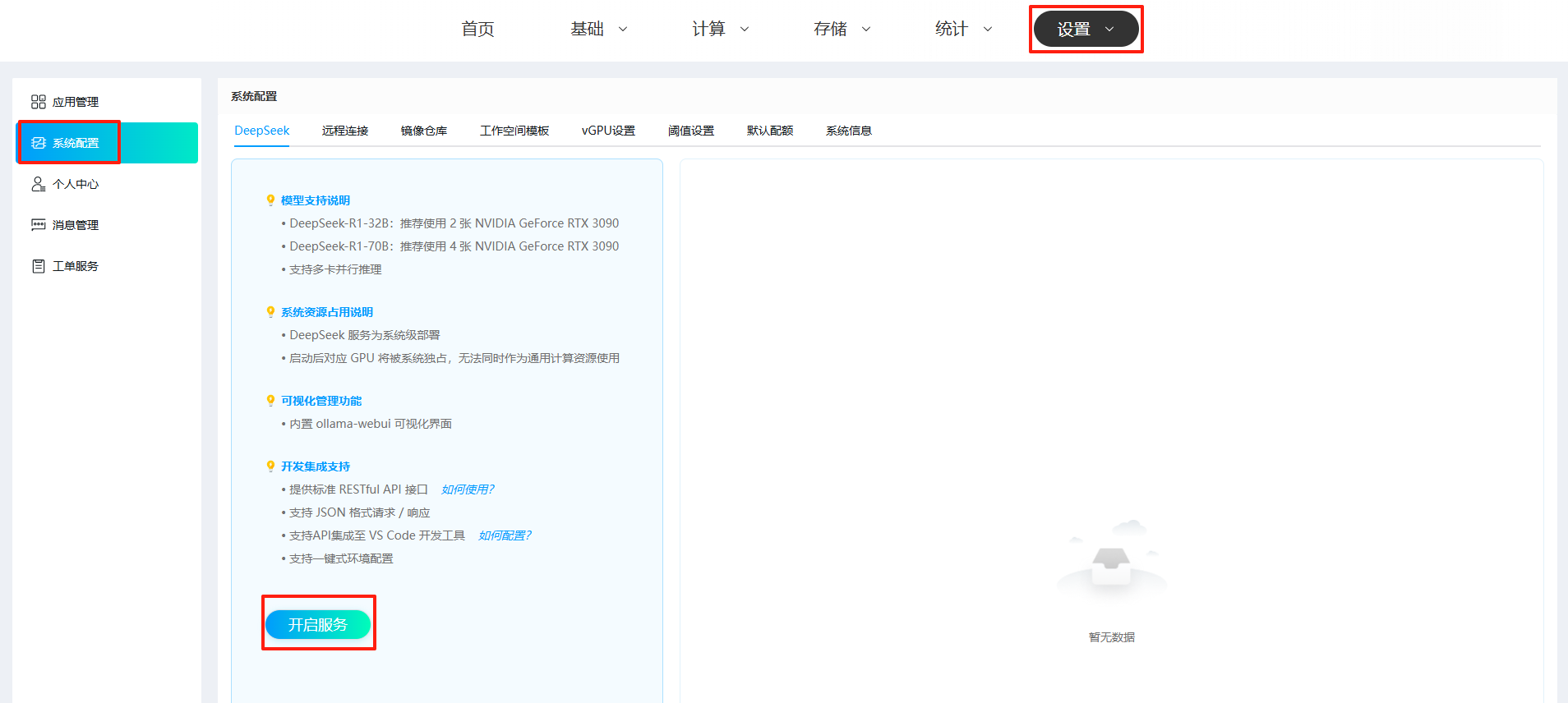1568x703 pixels.
Task: Open the 设置 top menu
Action: coord(1086,29)
